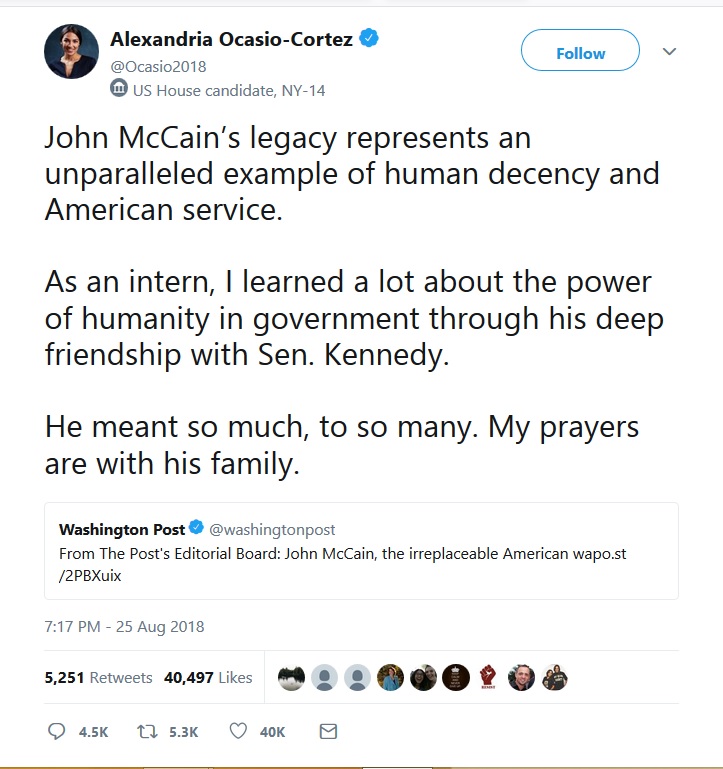Open the tweet options chevron dropdown
Image resolution: width=723 pixels, height=769 pixels.
click(670, 51)
